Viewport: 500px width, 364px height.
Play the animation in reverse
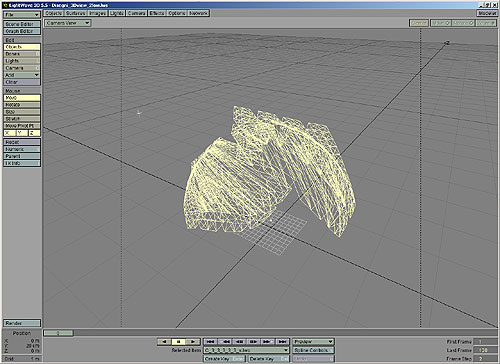pos(164,342)
